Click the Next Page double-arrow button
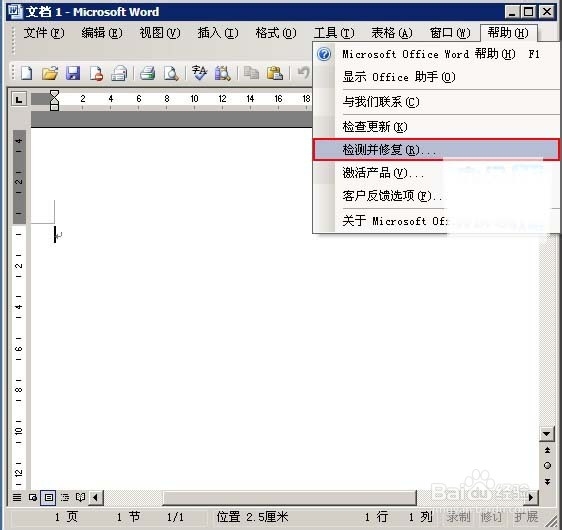This screenshot has width=562, height=530. (547, 482)
